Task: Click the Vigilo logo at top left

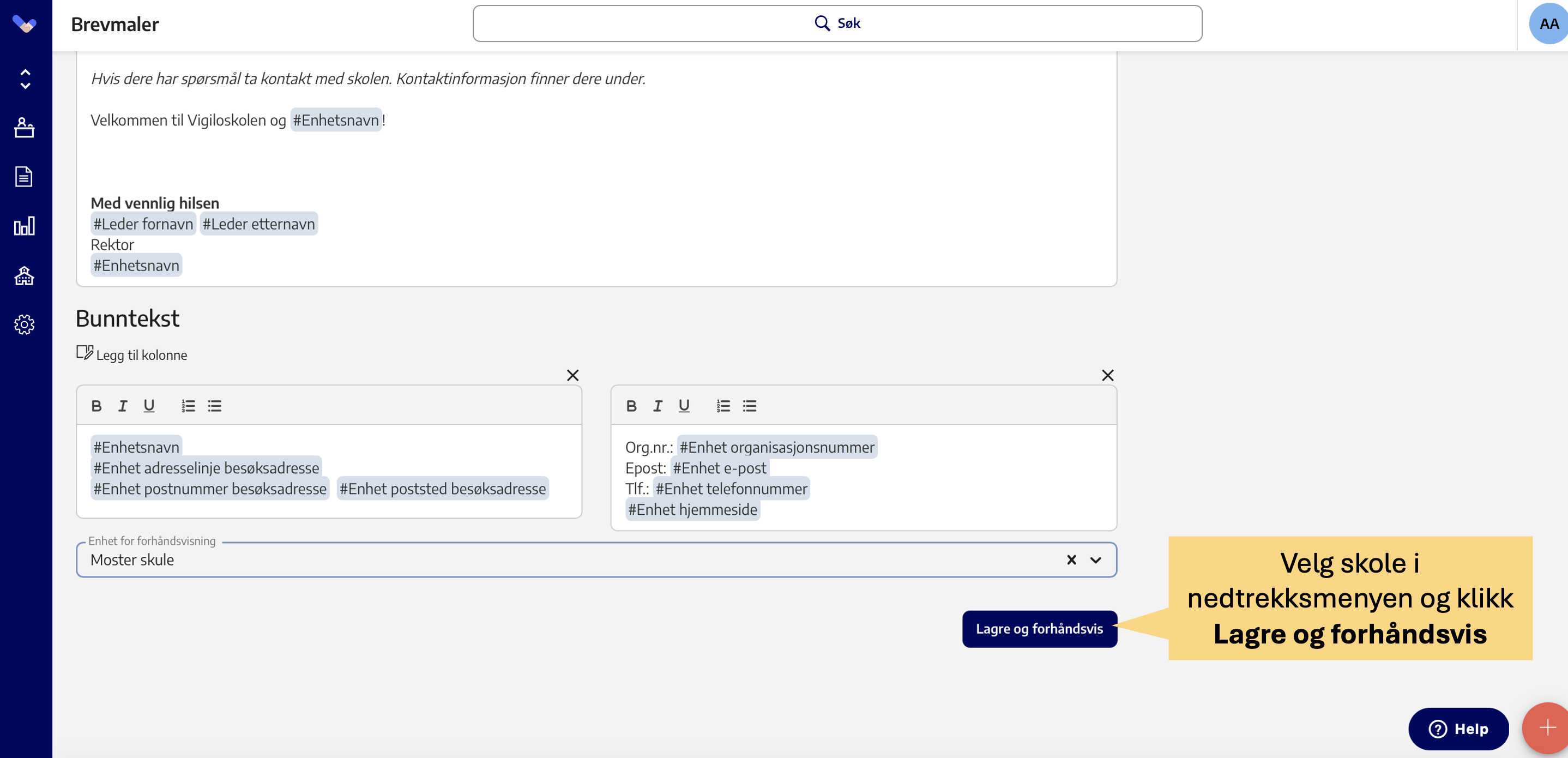Action: (25, 25)
